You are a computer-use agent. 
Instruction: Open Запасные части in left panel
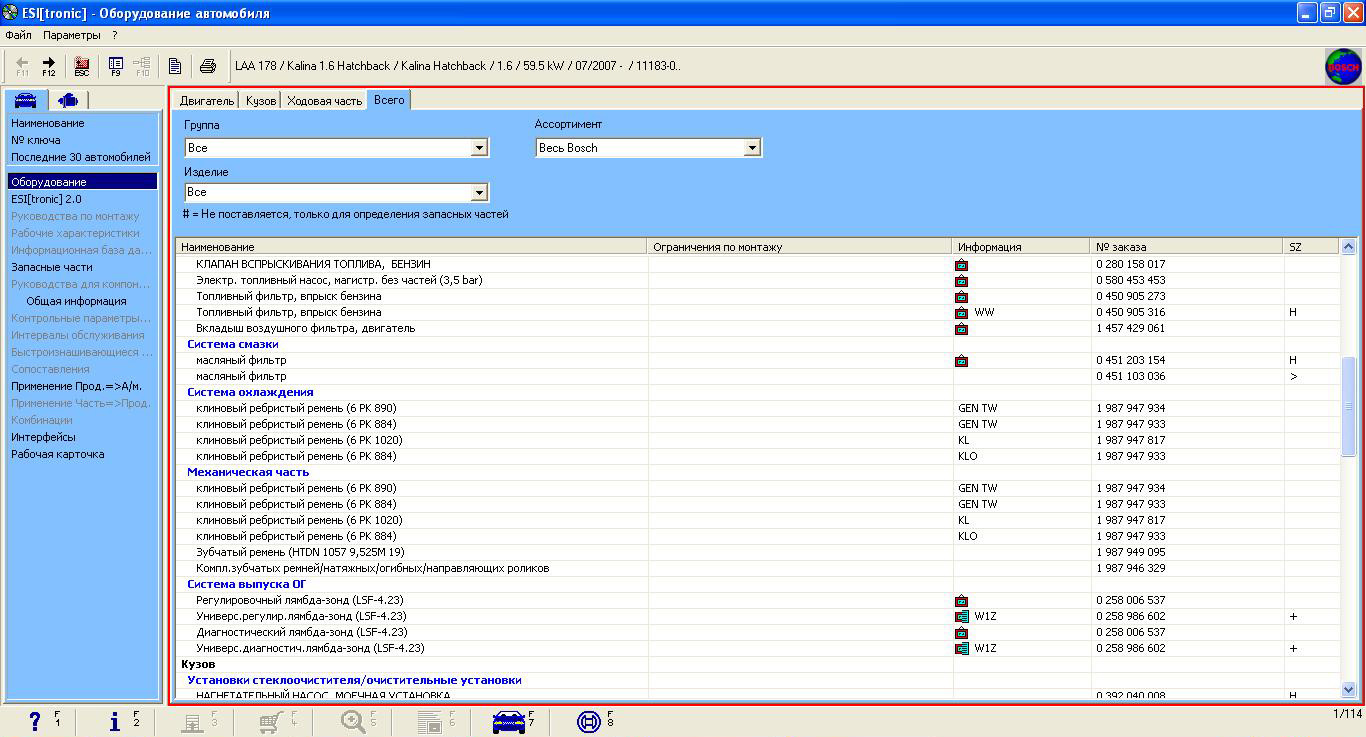tap(51, 267)
